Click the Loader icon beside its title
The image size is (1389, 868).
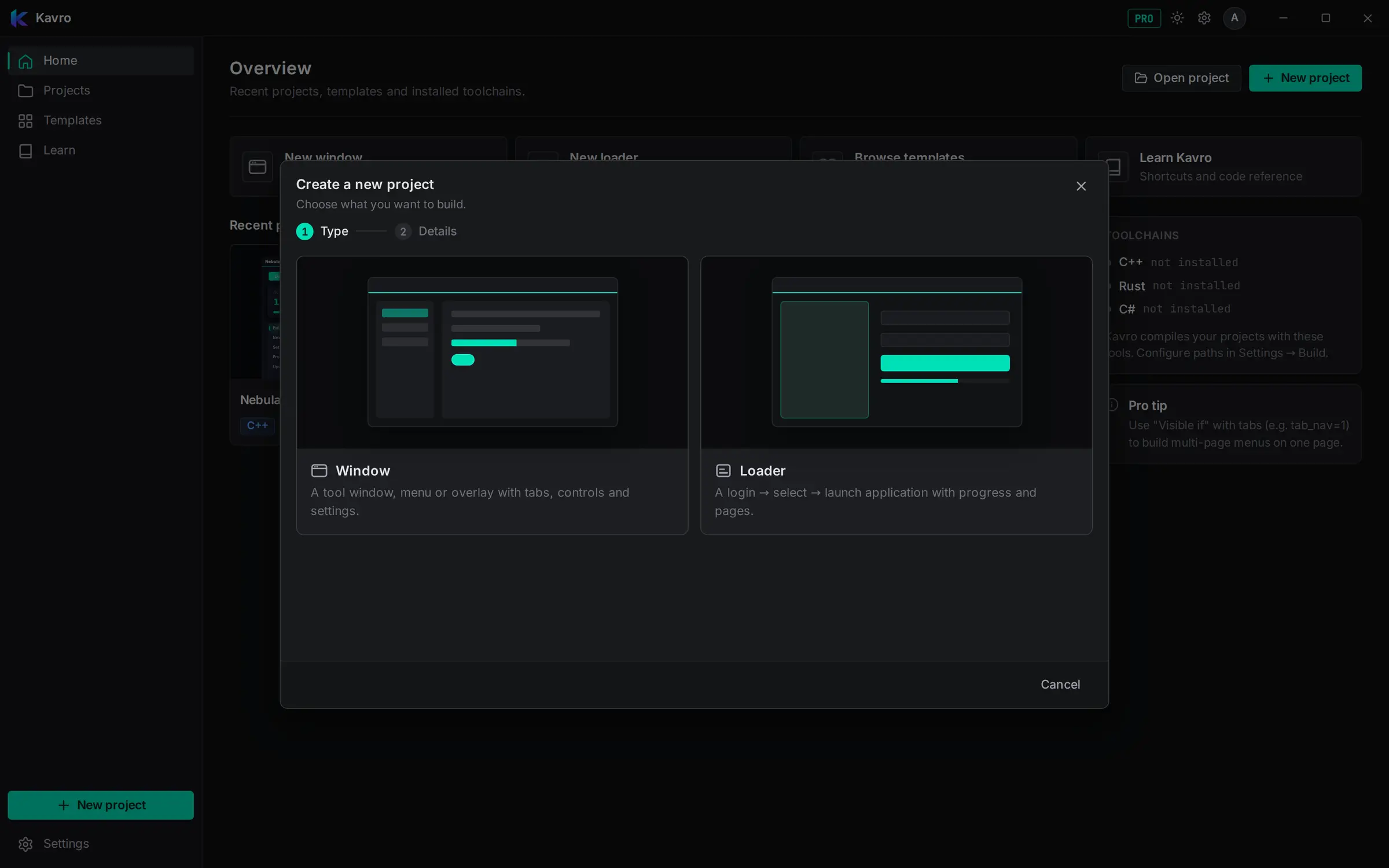click(723, 470)
